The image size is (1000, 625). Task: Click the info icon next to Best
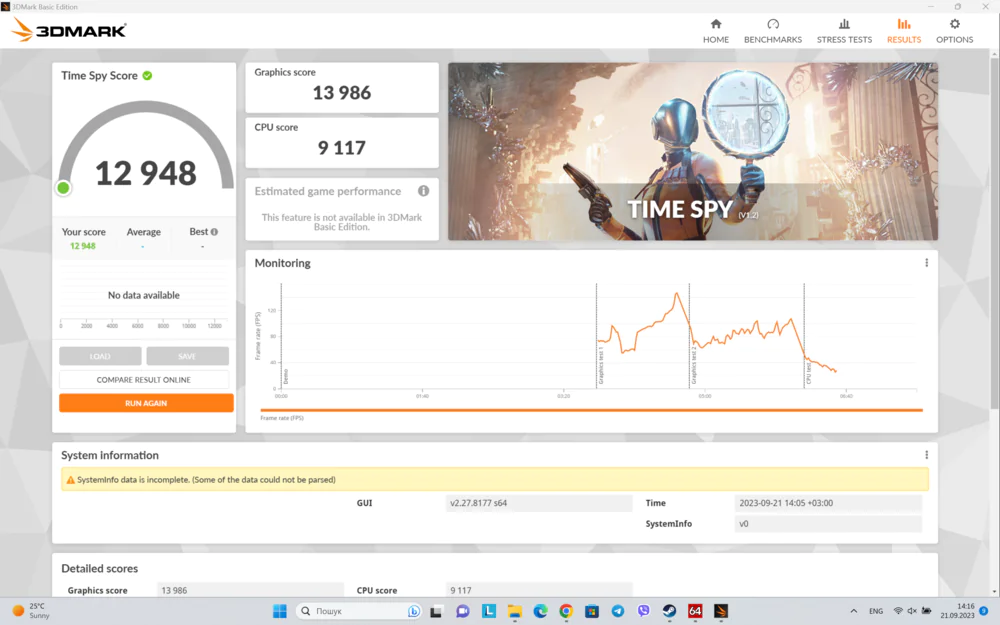(214, 232)
